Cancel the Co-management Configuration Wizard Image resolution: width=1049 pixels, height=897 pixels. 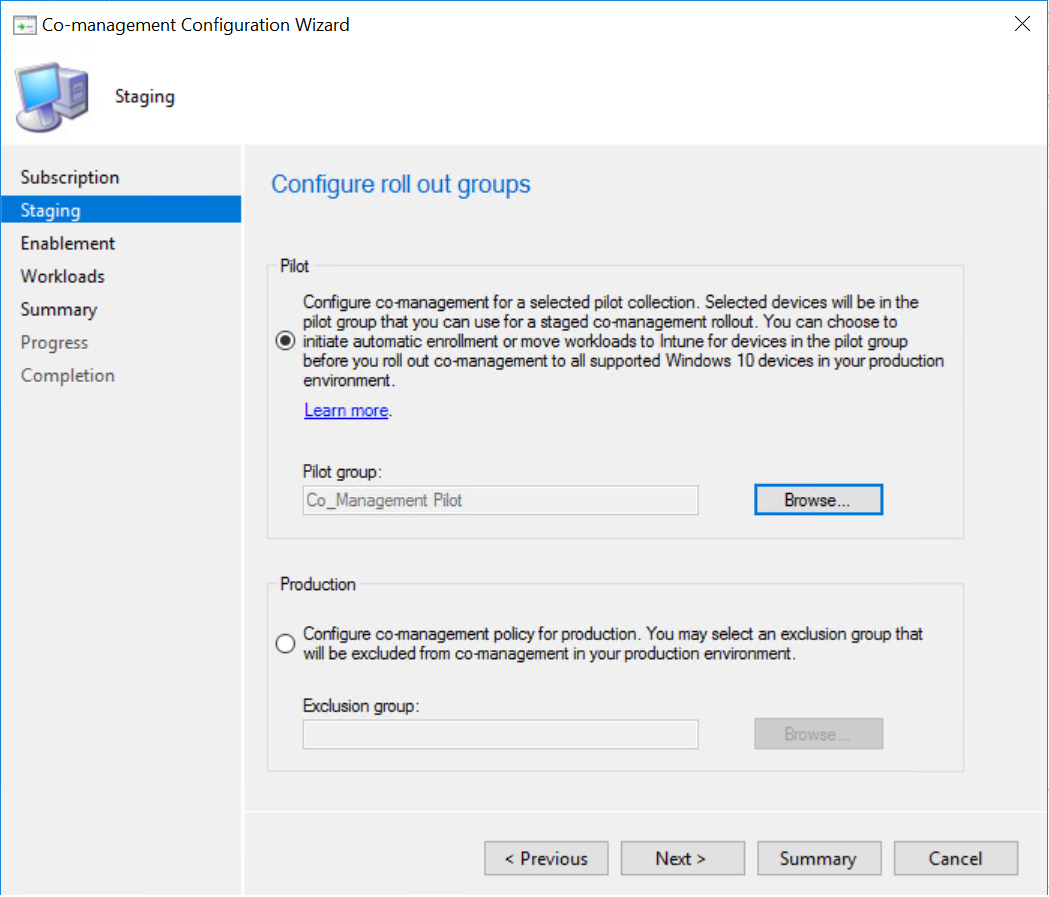click(955, 858)
